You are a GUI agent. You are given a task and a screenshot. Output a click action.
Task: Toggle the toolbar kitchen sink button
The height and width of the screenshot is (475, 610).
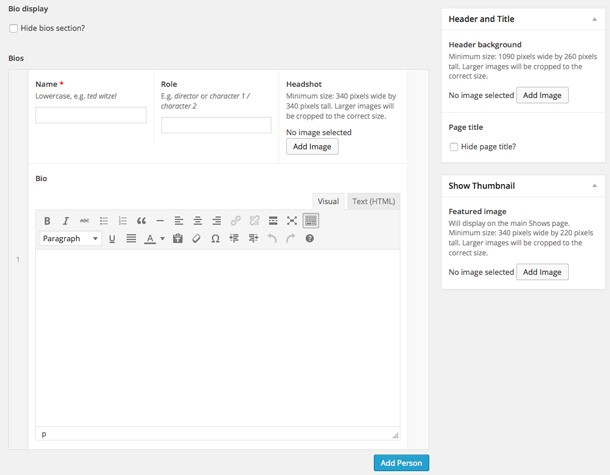coord(311,221)
